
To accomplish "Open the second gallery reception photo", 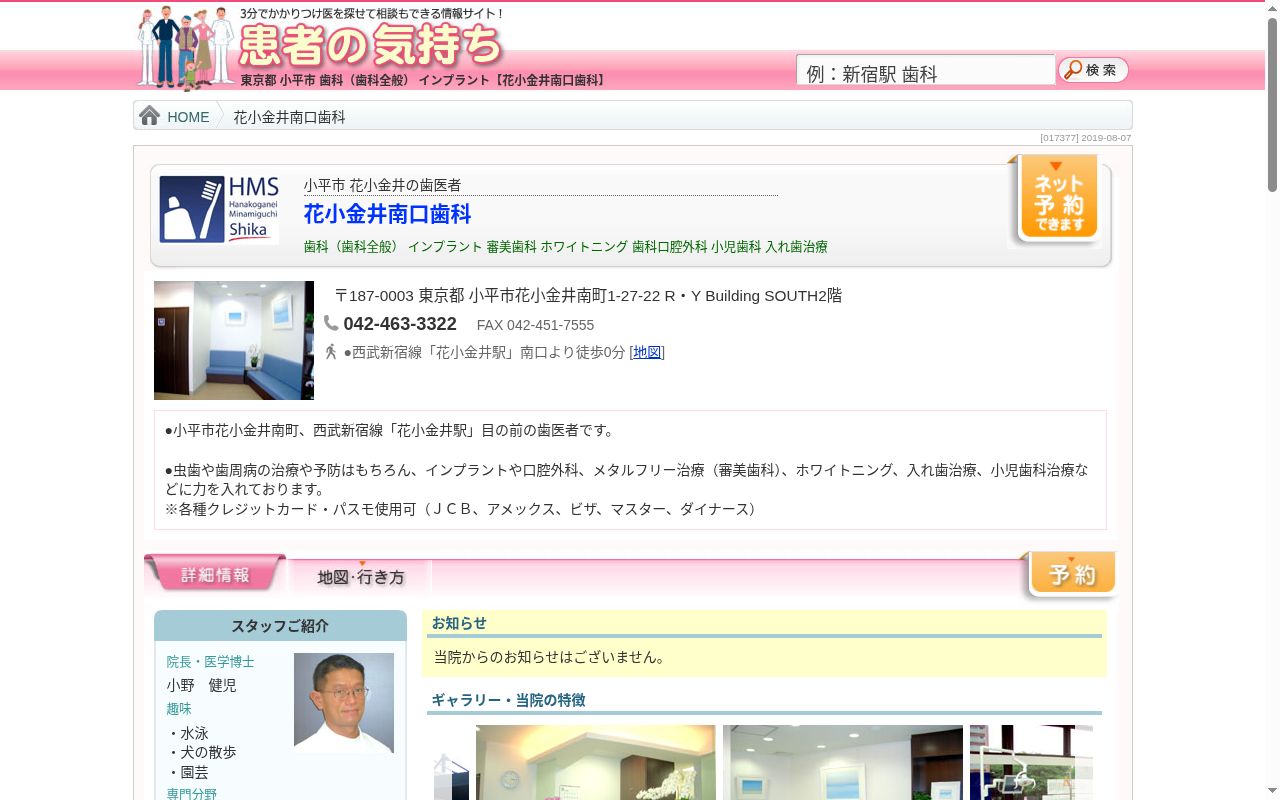I will click(843, 762).
